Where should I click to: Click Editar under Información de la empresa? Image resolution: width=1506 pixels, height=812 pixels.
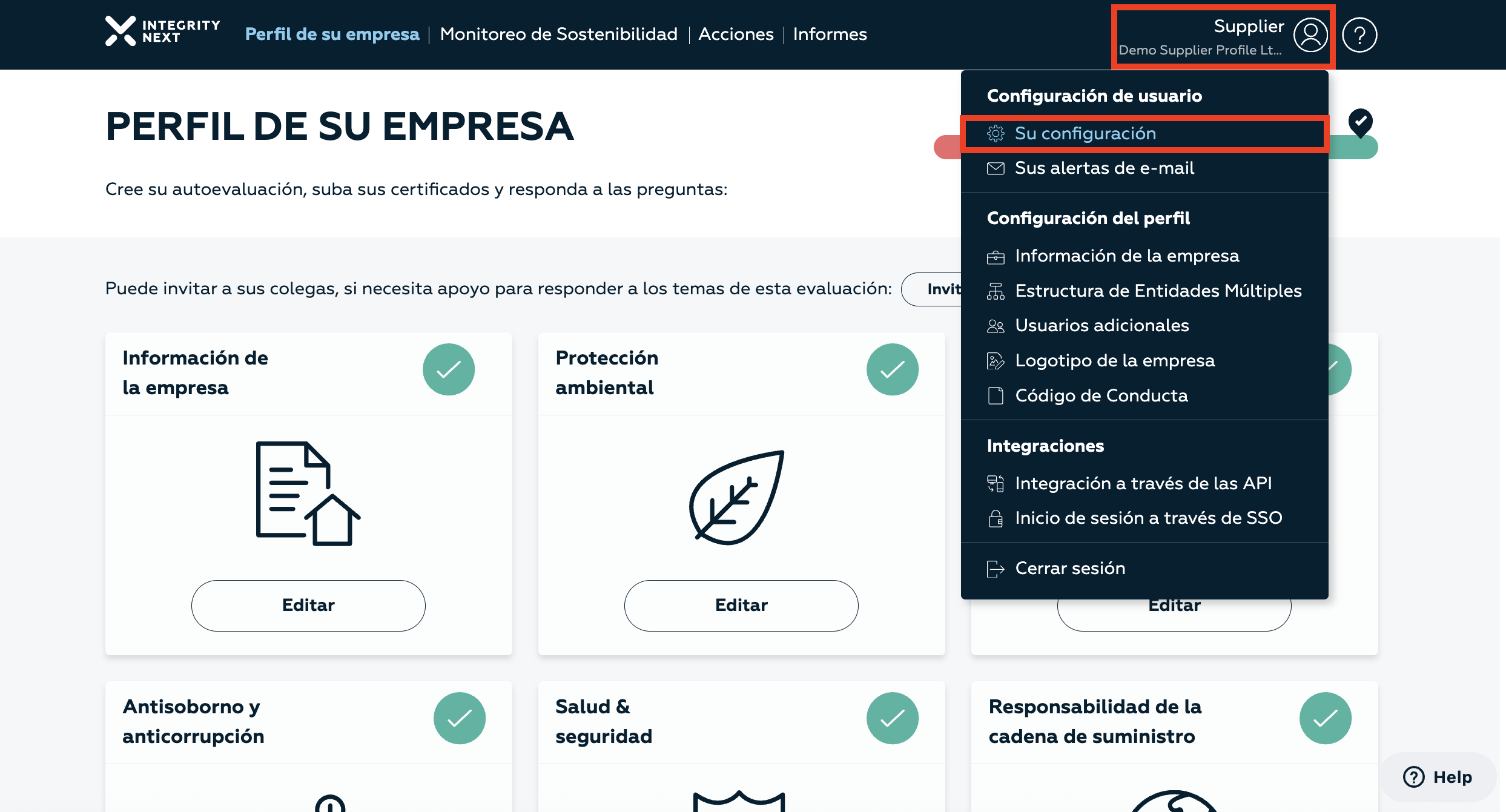(x=308, y=606)
